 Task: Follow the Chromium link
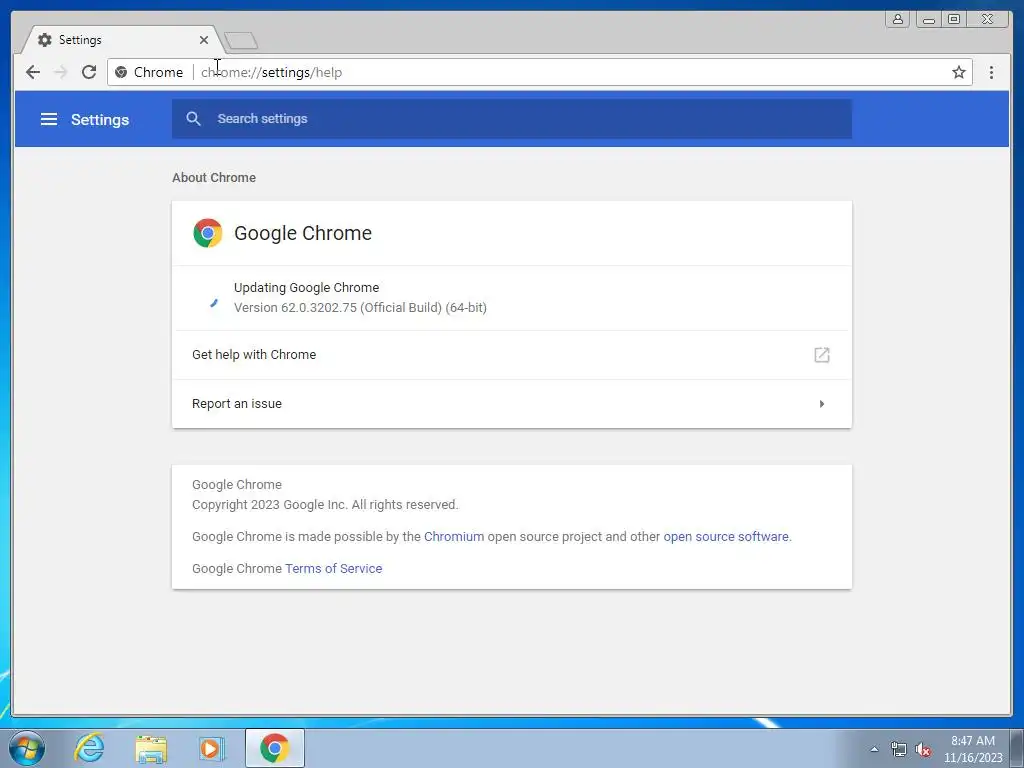[454, 536]
